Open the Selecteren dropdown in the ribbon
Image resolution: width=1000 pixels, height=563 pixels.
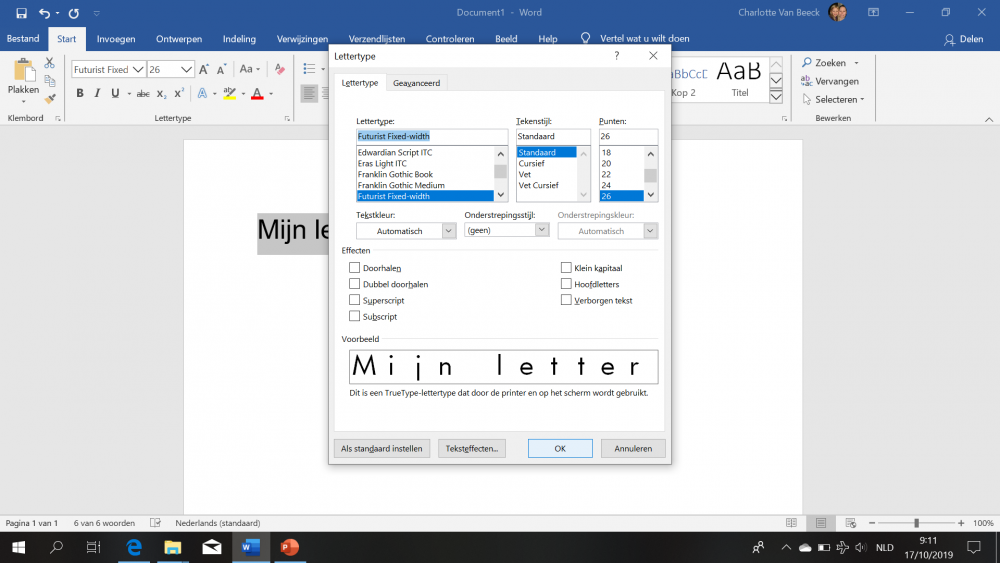click(833, 99)
